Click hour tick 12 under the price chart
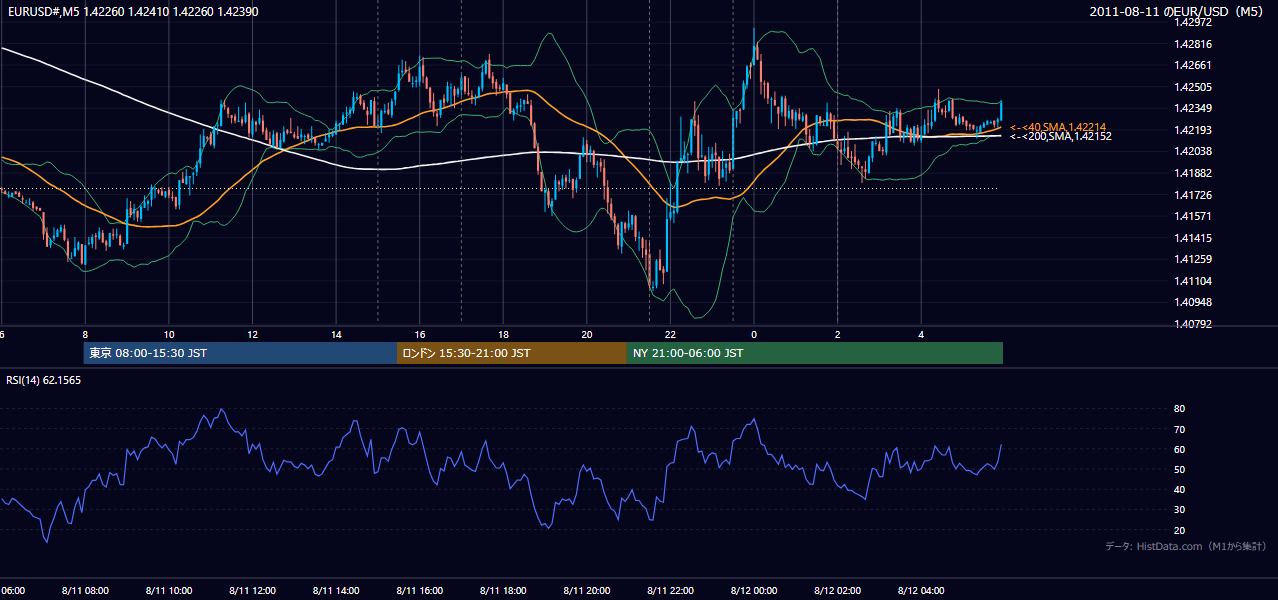This screenshot has height=600, width=1278. coord(253,334)
